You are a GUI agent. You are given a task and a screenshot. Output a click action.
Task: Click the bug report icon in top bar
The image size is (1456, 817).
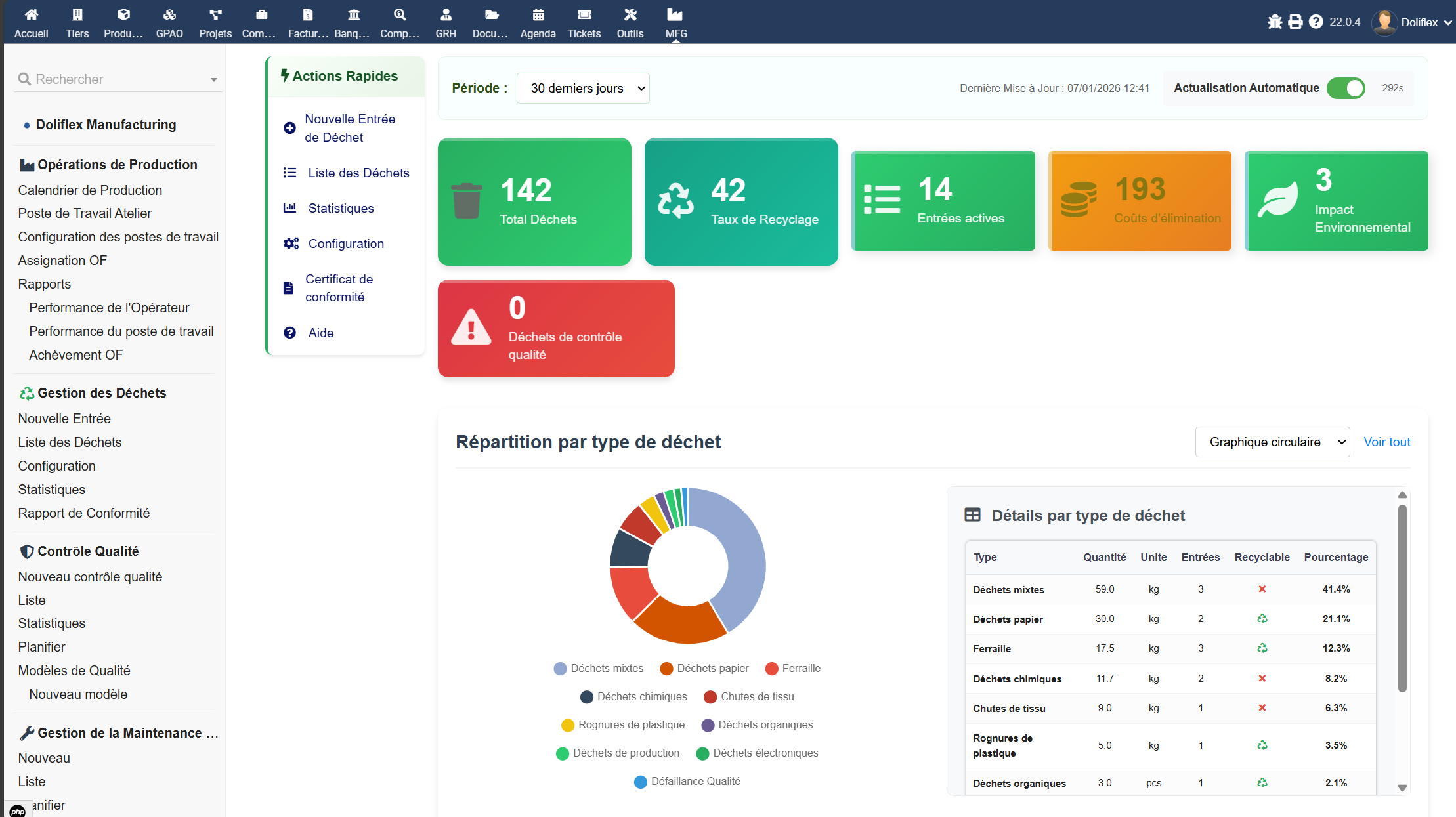click(1275, 22)
